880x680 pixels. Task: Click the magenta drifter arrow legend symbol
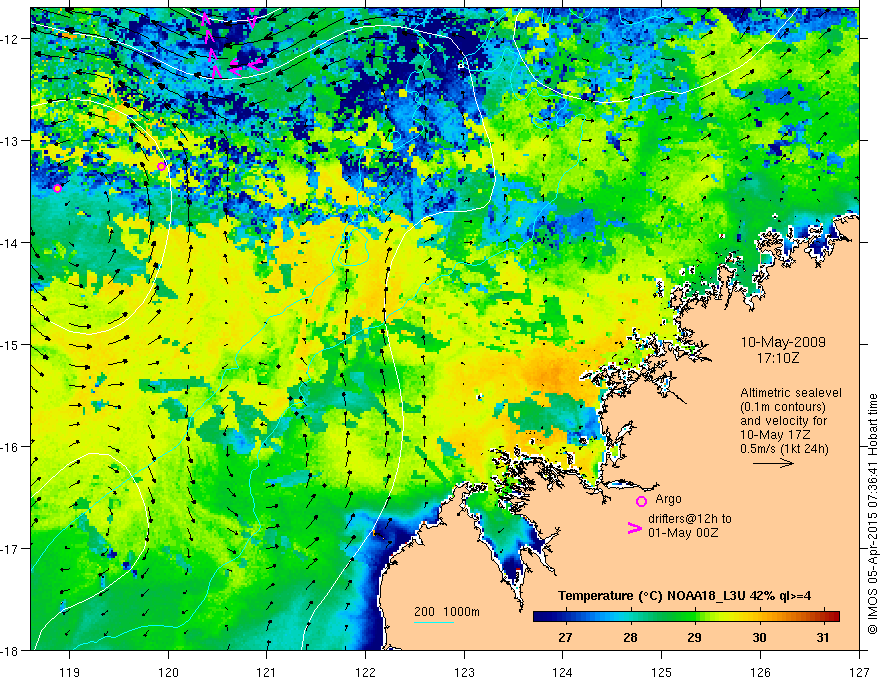[x=634, y=528]
